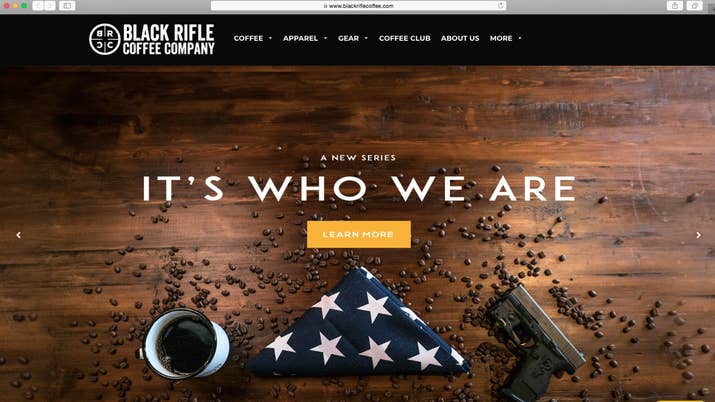Expand the GEAR dropdown arrow
Viewport: 715px width, 402px height.
click(x=366, y=38)
